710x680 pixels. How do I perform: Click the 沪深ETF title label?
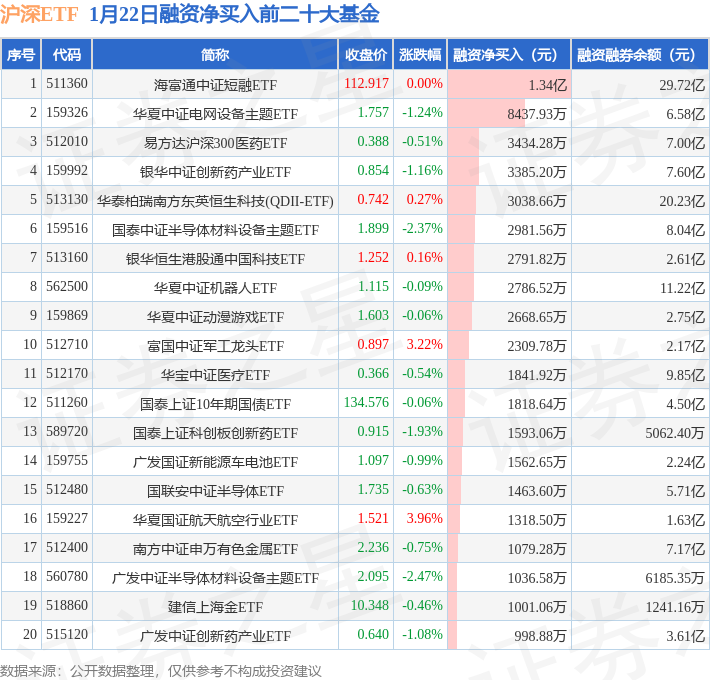pos(39,14)
